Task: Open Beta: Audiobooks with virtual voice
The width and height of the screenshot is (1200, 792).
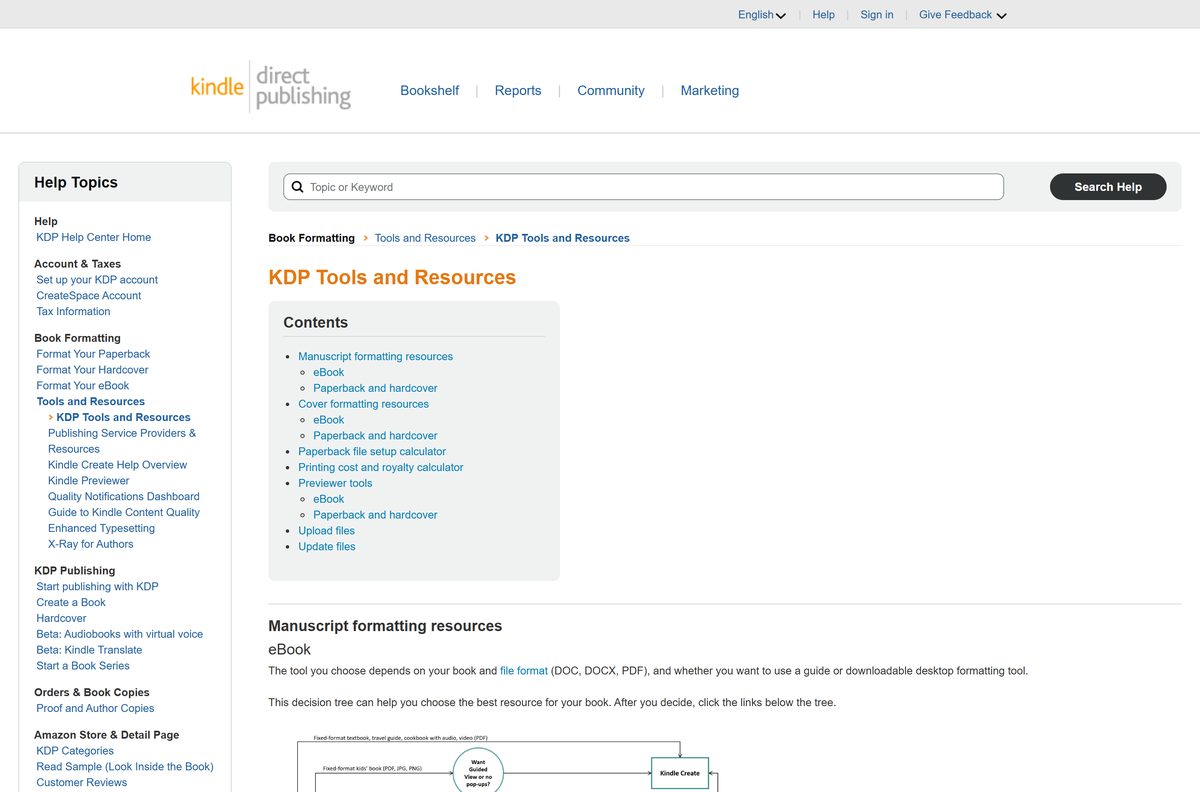Action: [119, 635]
